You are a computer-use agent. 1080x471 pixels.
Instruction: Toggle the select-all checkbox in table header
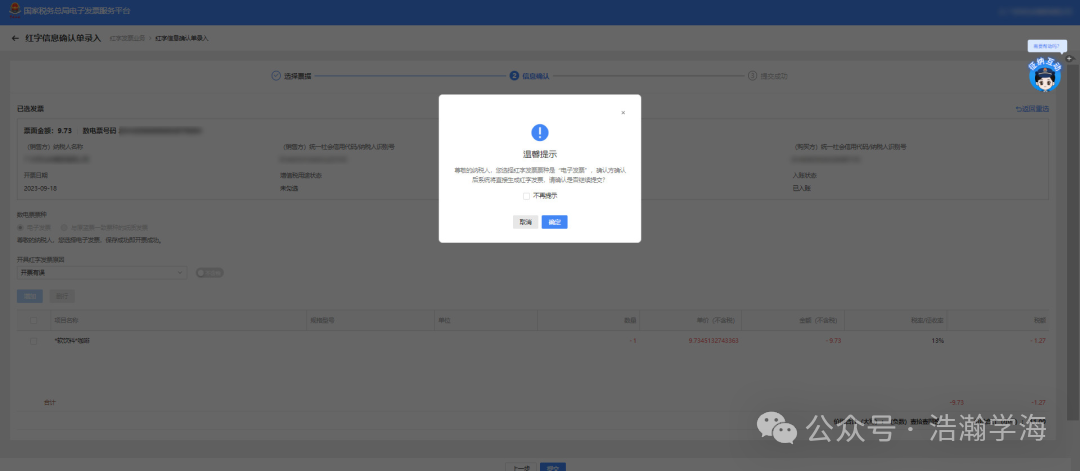(35, 320)
